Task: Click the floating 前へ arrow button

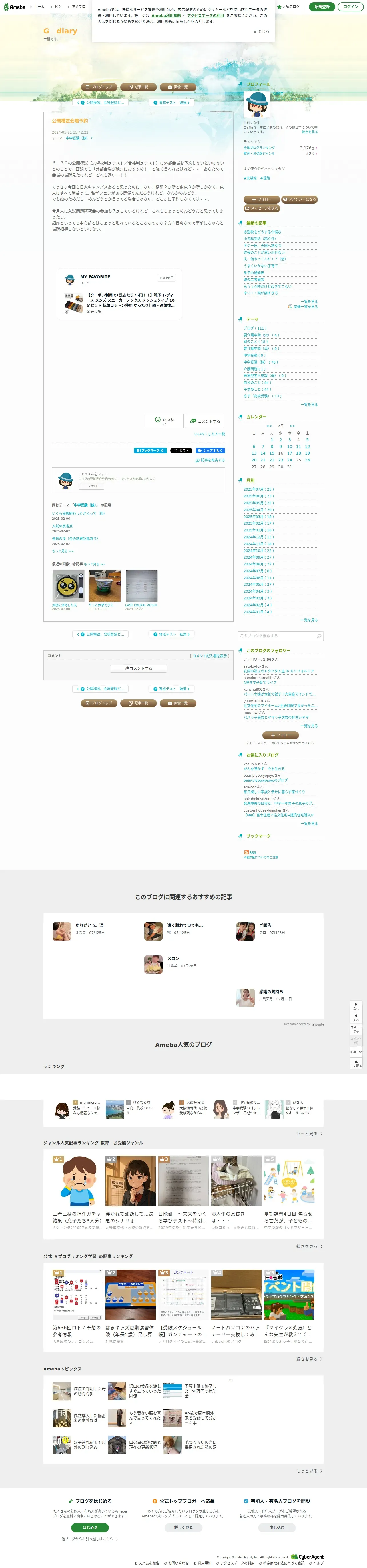Action: (x=357, y=1018)
